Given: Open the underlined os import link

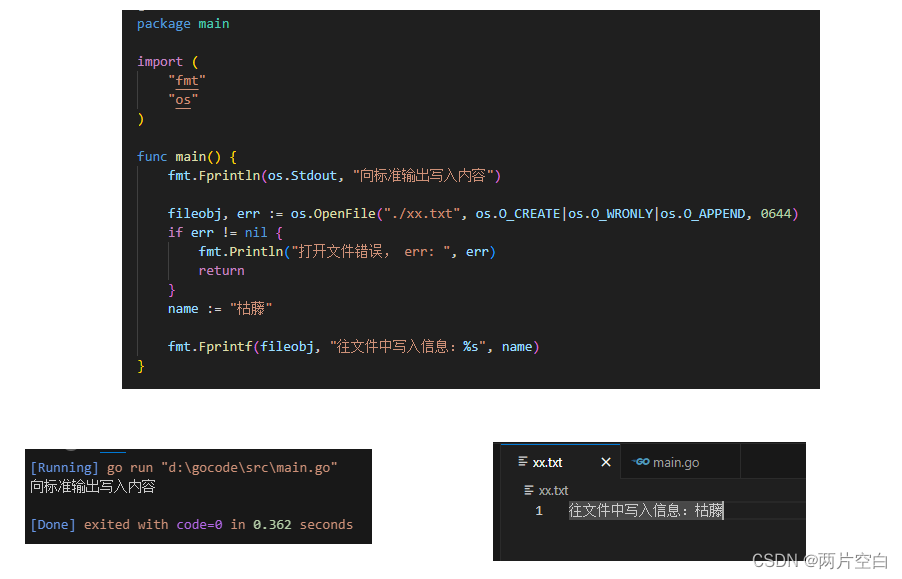Looking at the screenshot, I should point(181,99).
